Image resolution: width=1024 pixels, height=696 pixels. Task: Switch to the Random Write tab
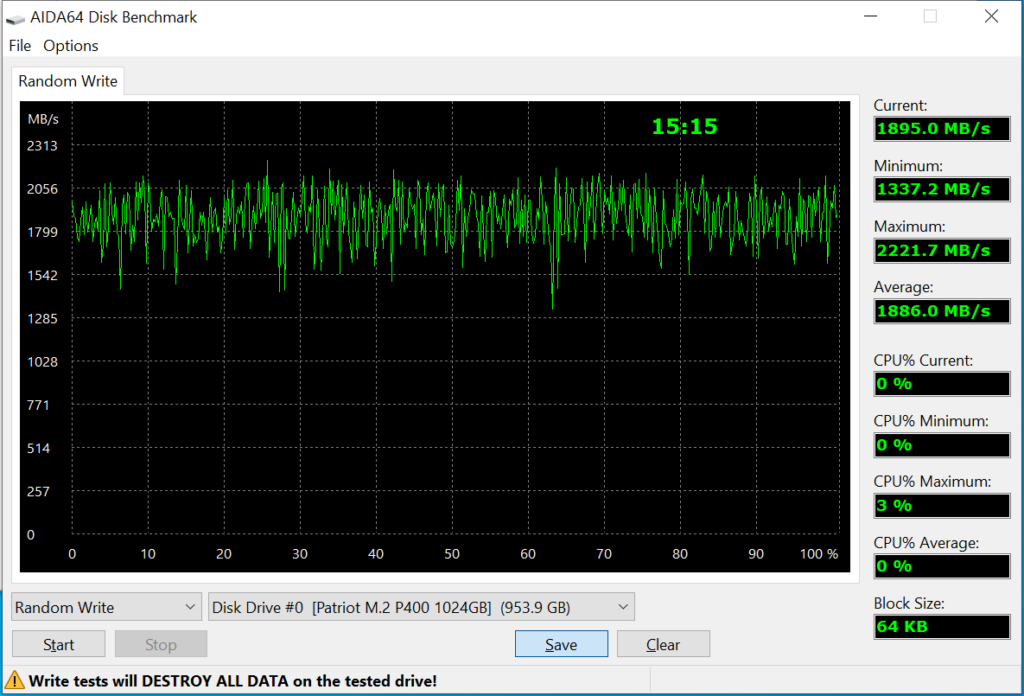(x=67, y=81)
